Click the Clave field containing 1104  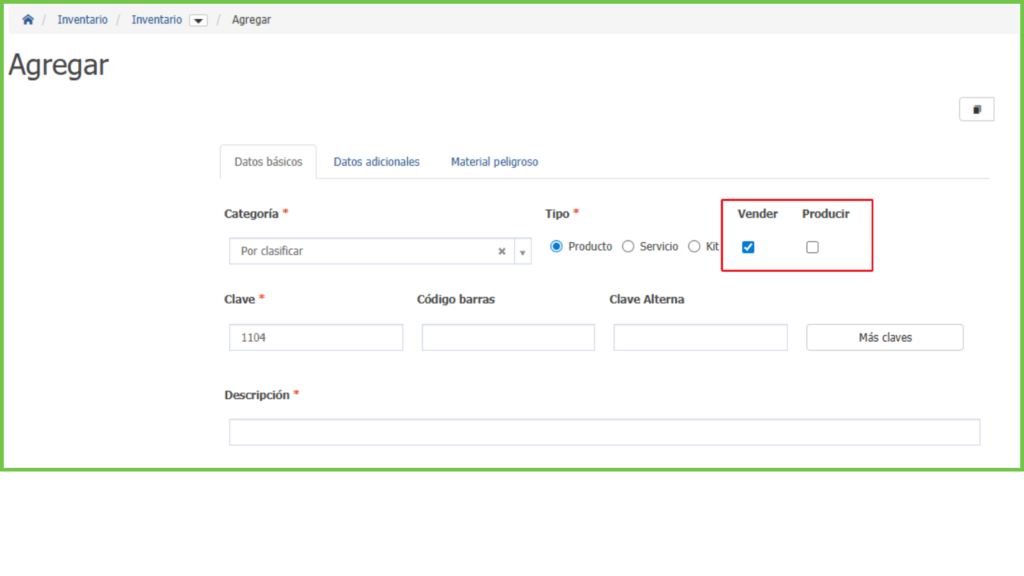tap(316, 338)
